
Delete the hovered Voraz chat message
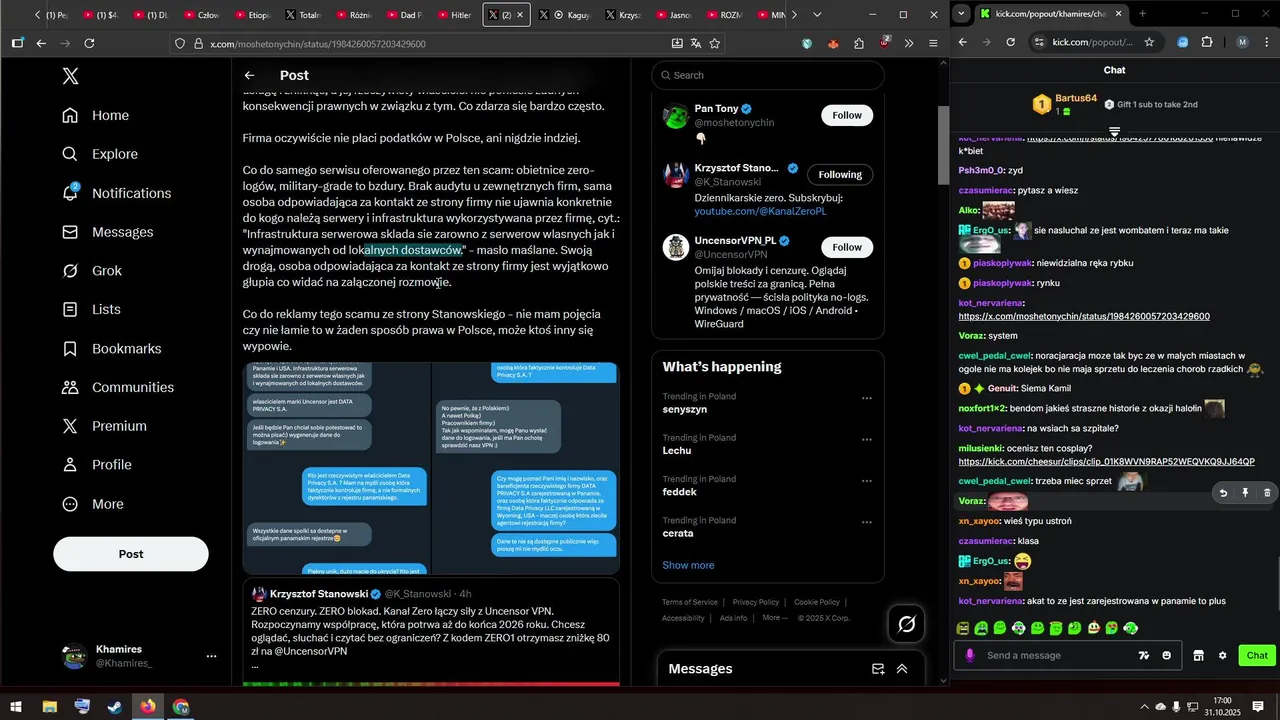click(1267, 493)
